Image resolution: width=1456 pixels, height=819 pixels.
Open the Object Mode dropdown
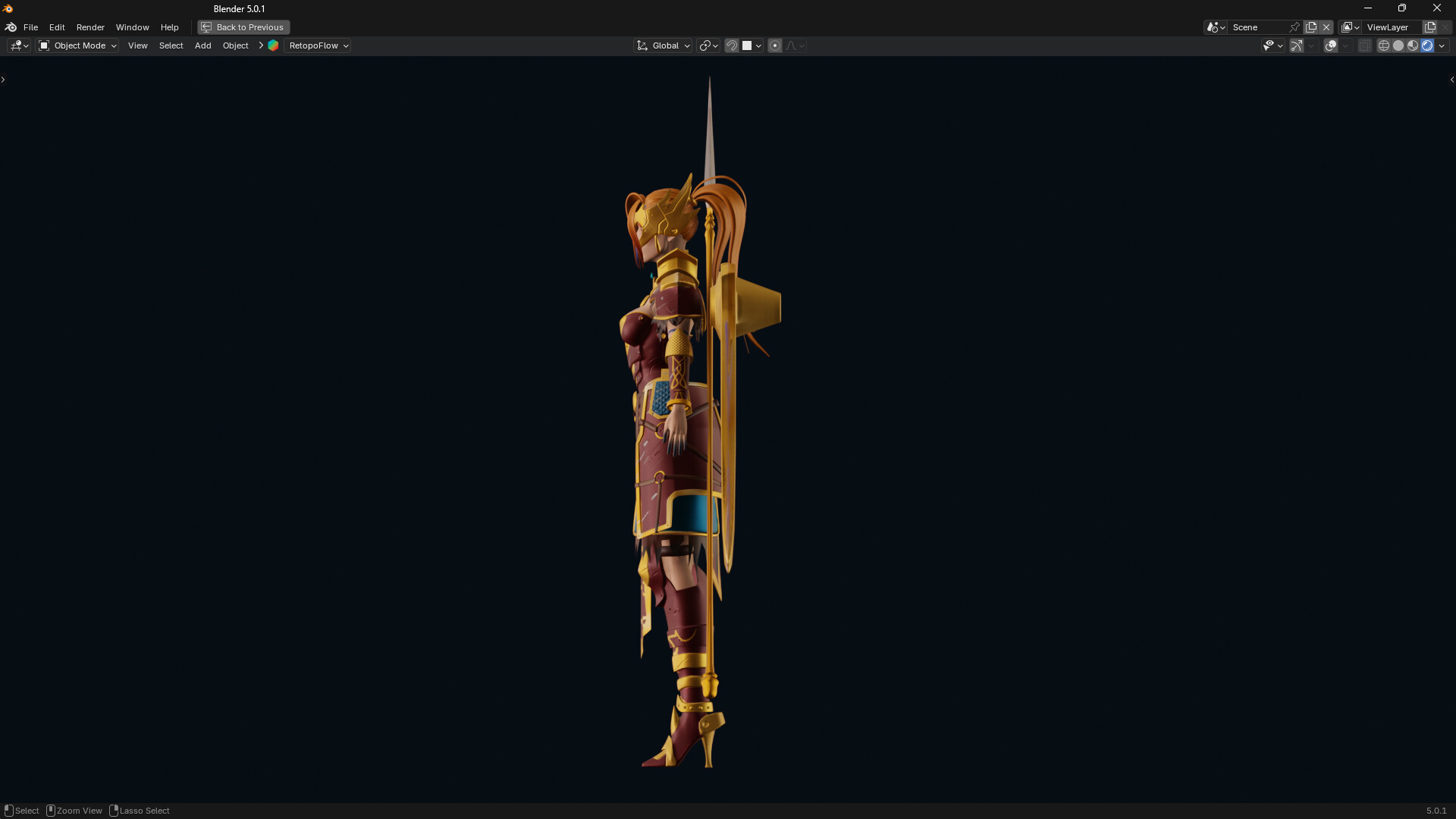pos(77,45)
